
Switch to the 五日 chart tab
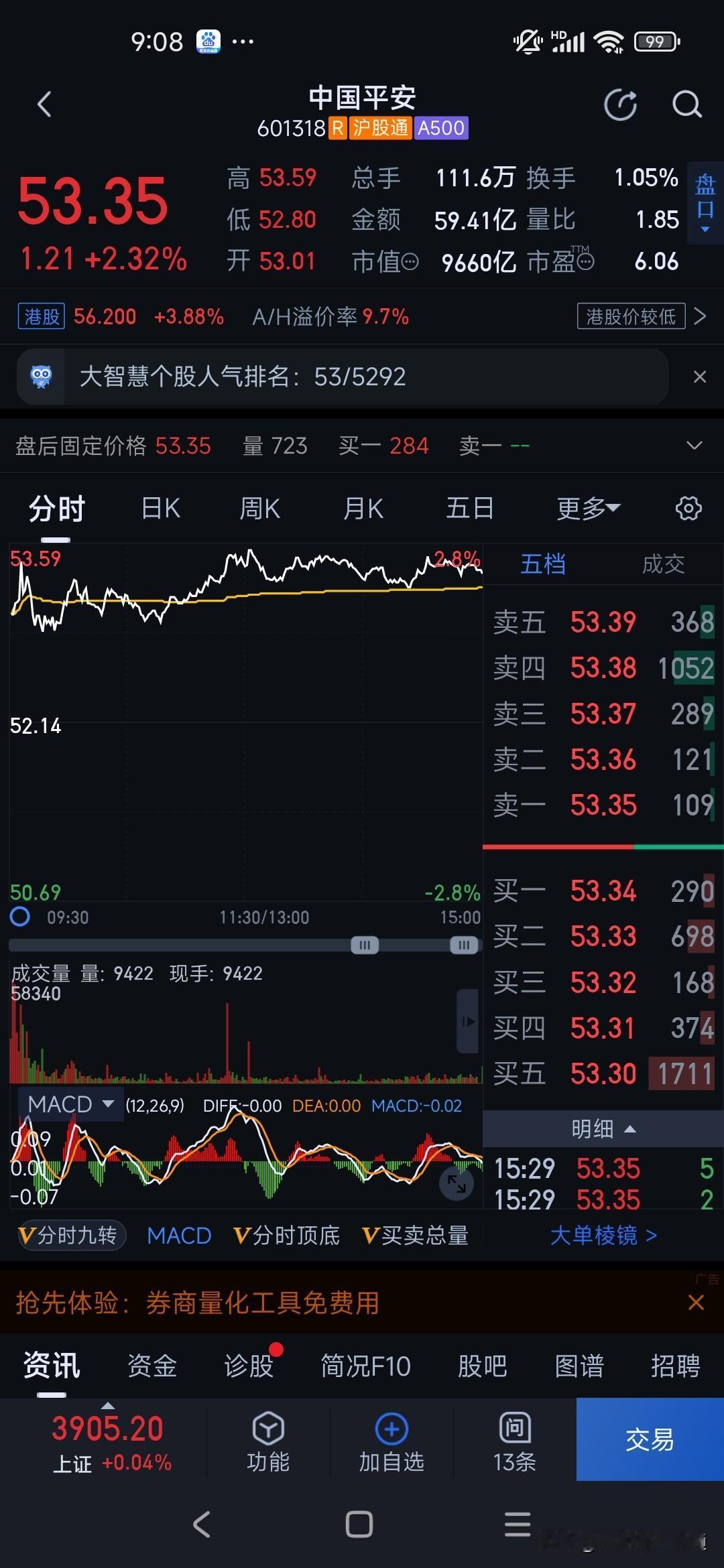[470, 509]
